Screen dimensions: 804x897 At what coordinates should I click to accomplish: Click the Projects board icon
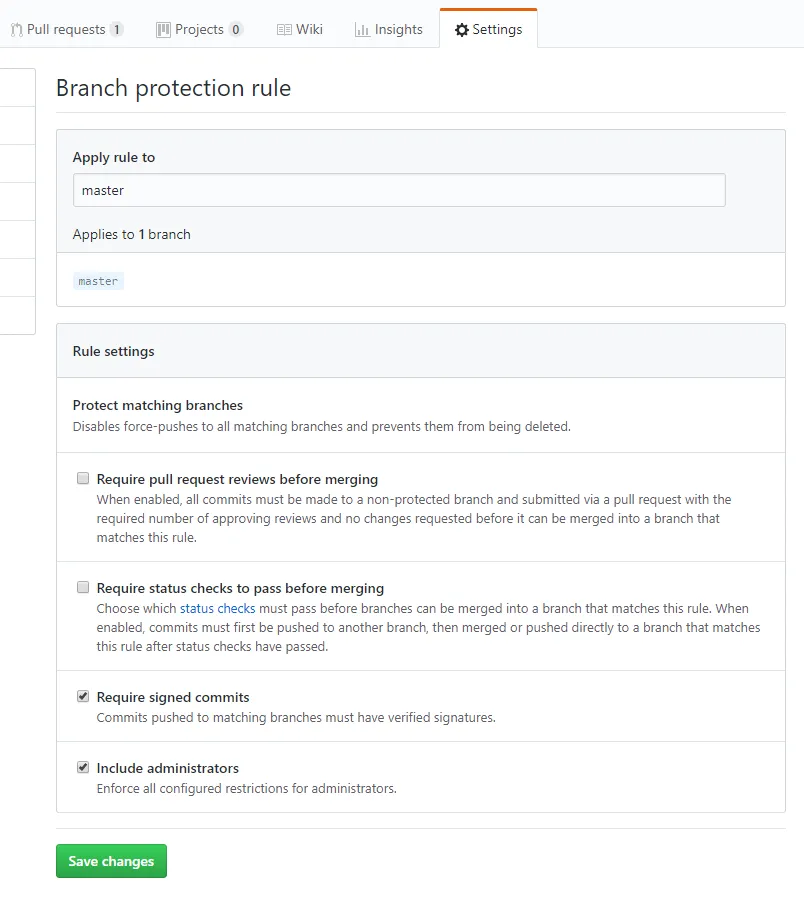point(164,30)
